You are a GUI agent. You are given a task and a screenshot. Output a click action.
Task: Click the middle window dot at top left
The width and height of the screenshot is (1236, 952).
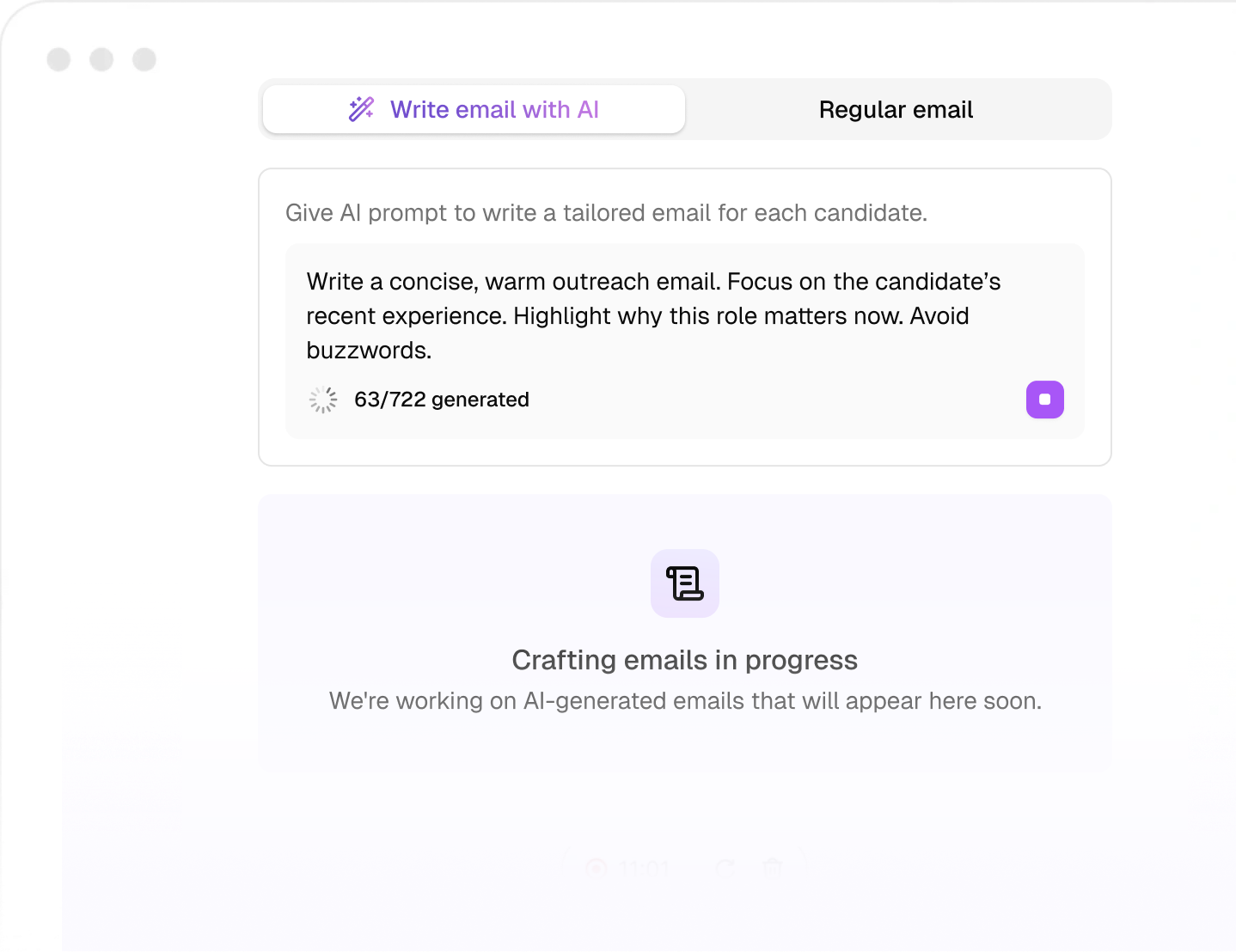[x=101, y=58]
